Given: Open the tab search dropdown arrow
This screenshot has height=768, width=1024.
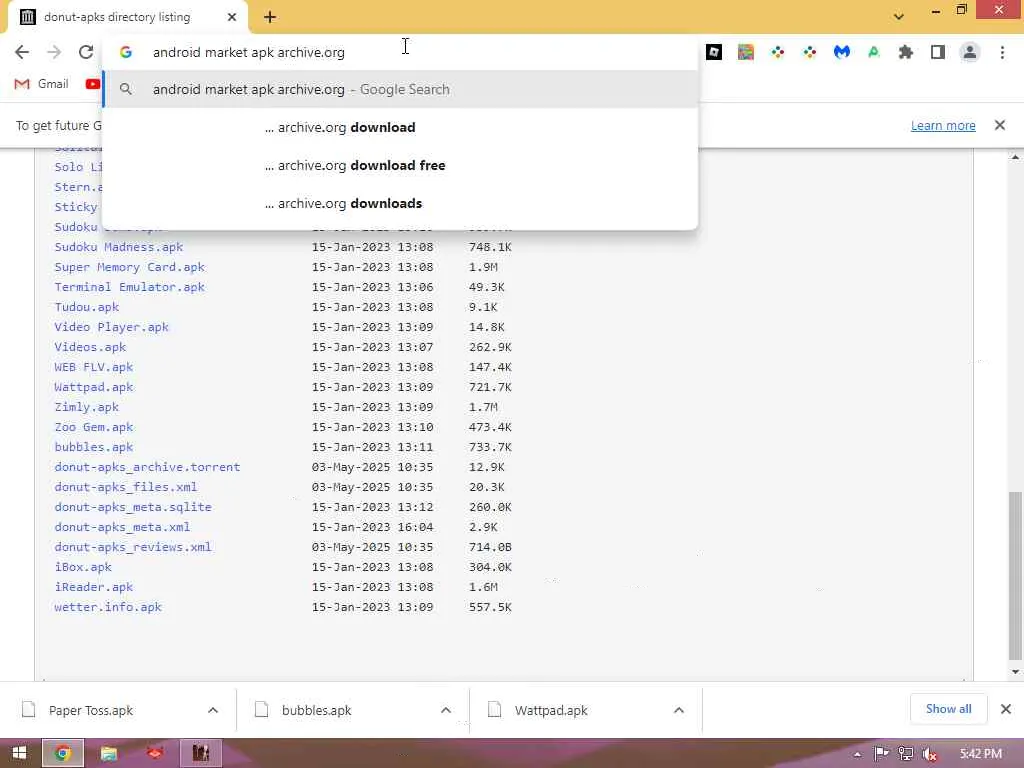Looking at the screenshot, I should [899, 17].
